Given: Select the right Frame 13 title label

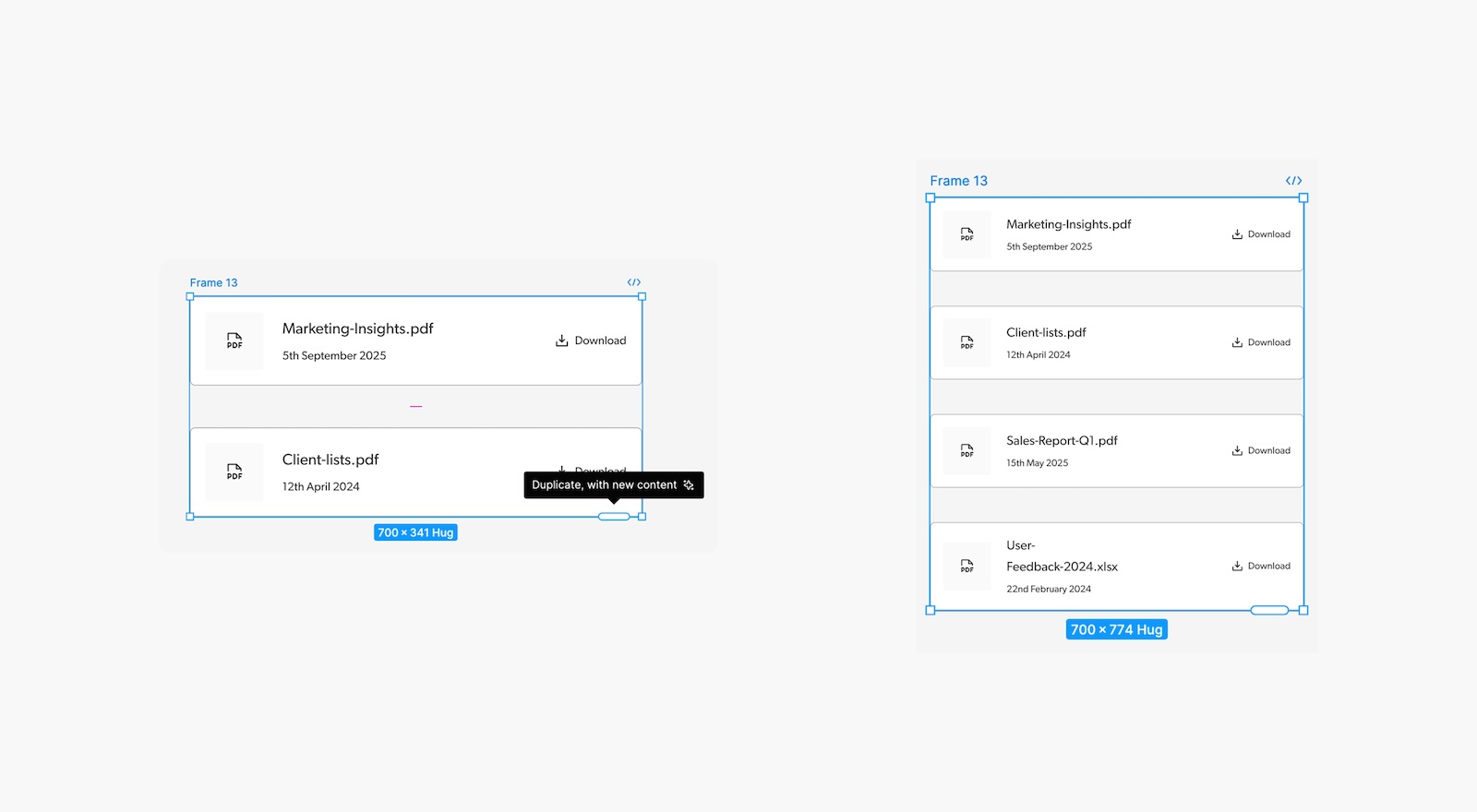Looking at the screenshot, I should (x=958, y=181).
